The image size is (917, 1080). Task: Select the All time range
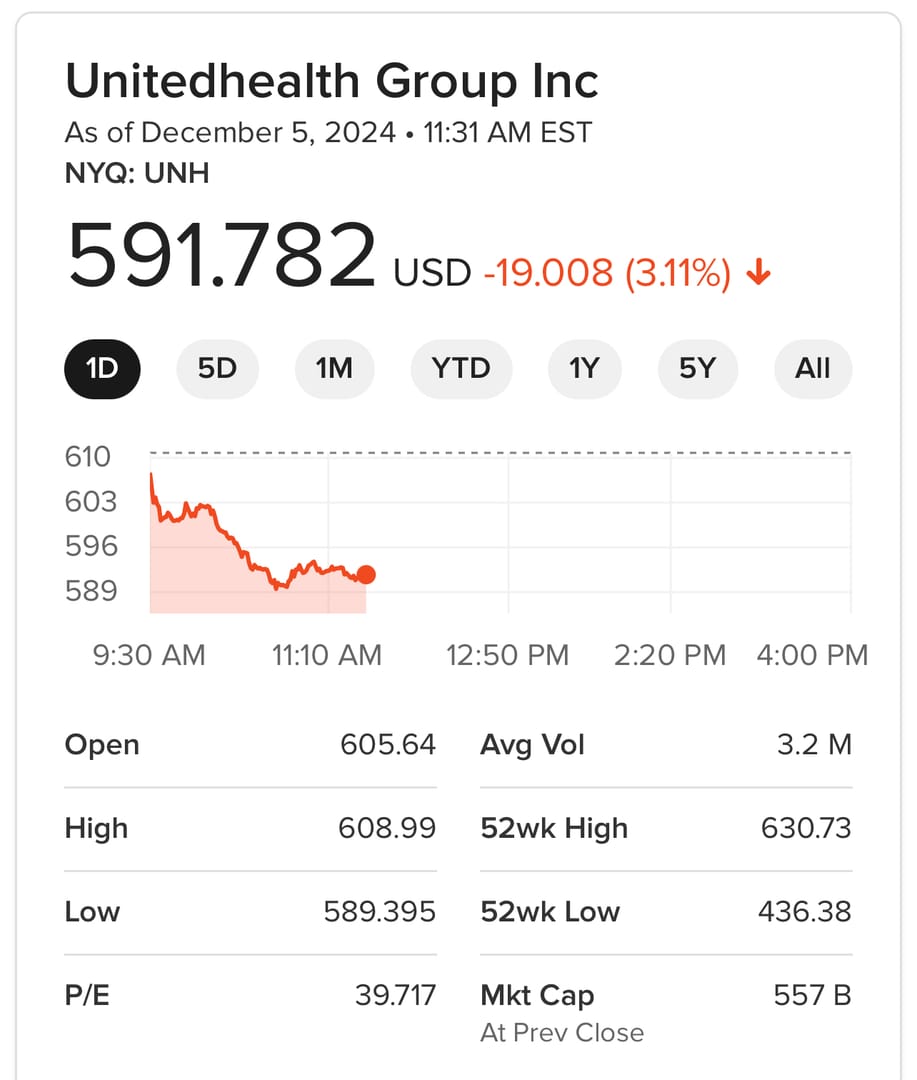coord(813,369)
